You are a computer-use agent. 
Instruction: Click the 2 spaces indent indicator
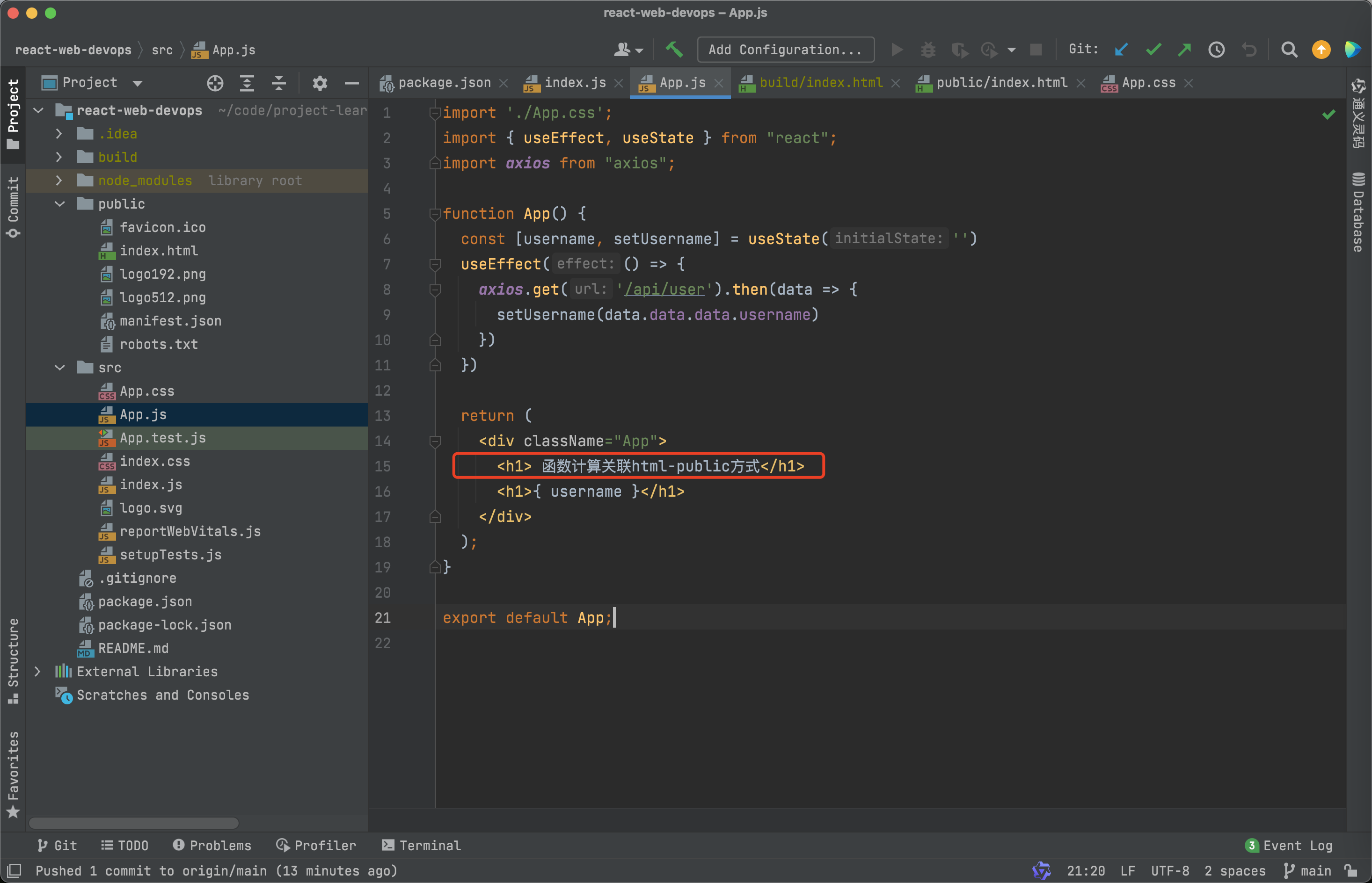pyautogui.click(x=1235, y=870)
